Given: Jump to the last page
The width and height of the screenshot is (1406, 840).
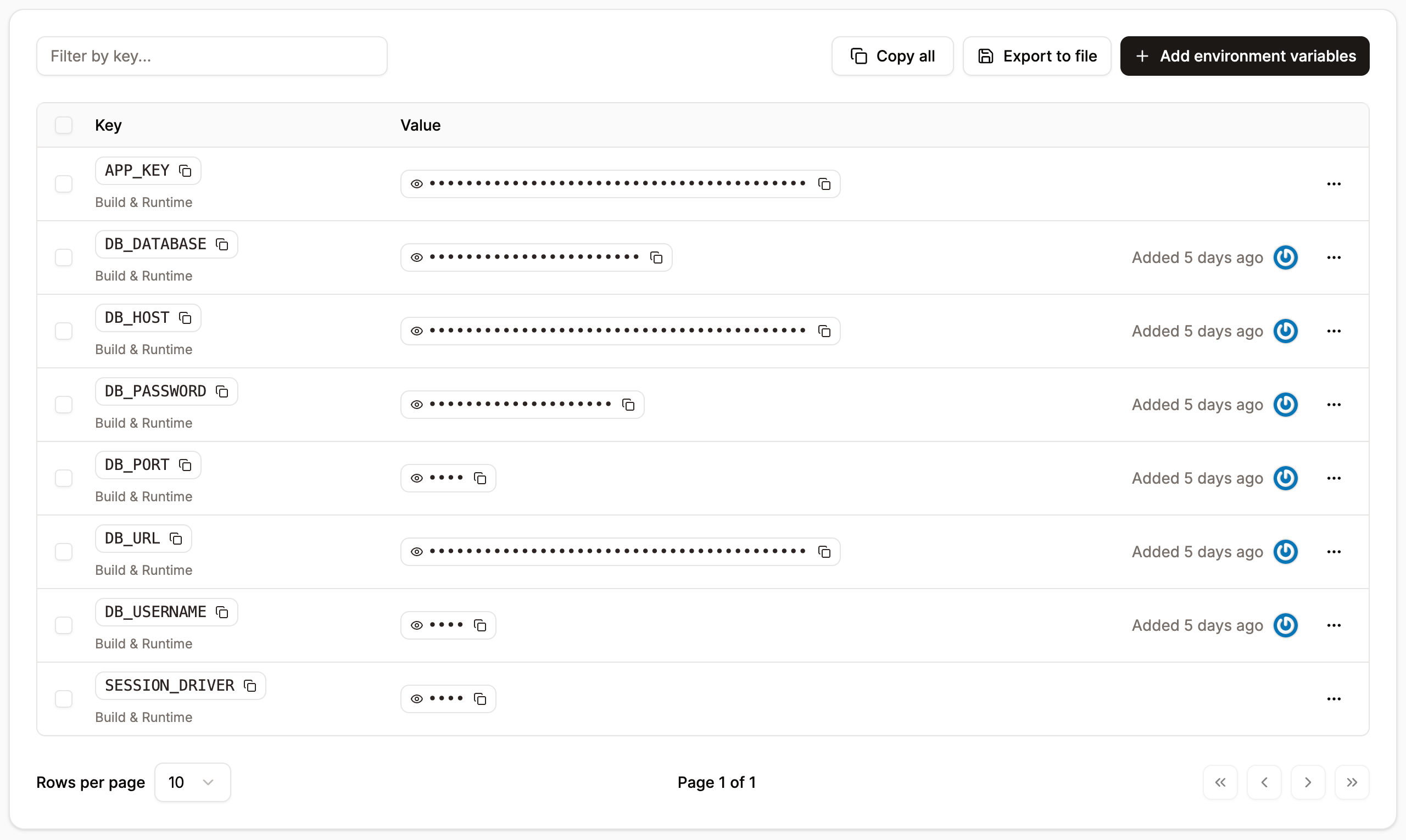Looking at the screenshot, I should 1352,782.
